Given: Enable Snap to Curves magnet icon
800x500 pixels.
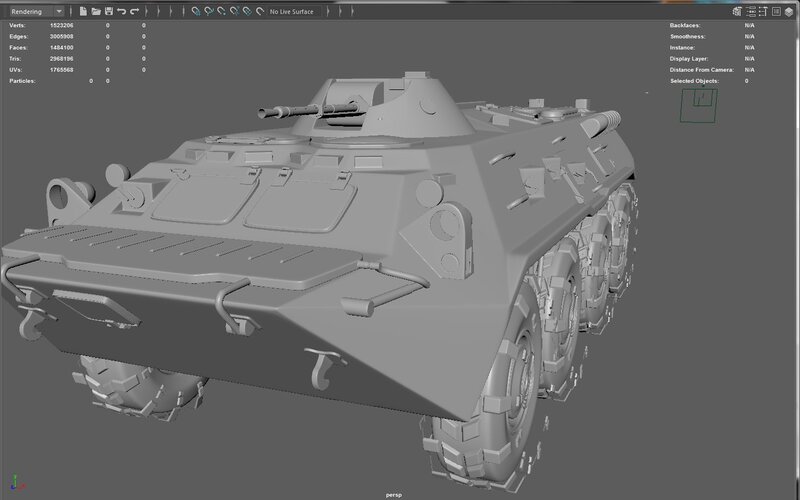Looking at the screenshot, I should point(209,11).
